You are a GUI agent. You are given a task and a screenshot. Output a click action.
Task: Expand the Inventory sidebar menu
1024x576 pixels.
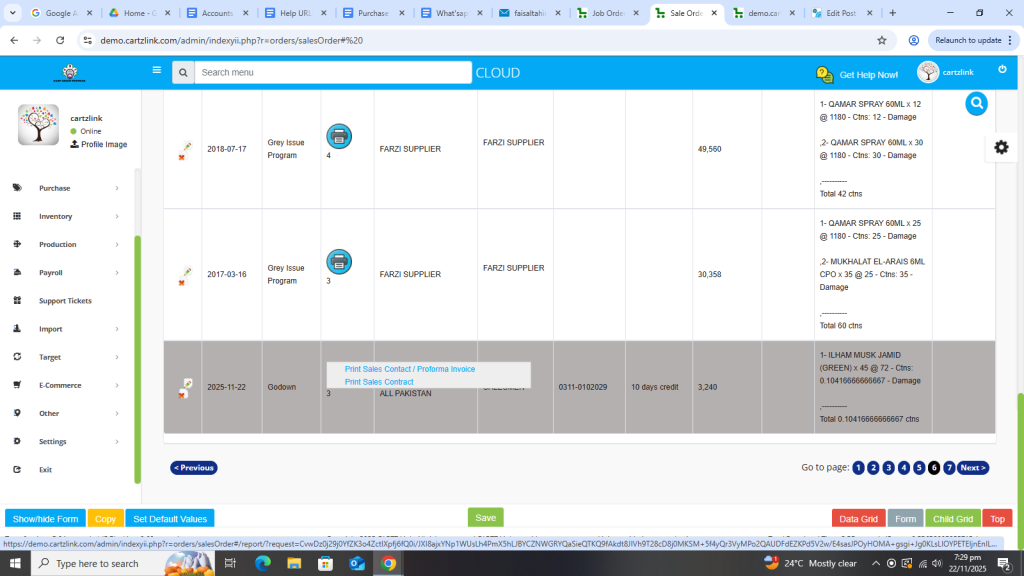click(x=56, y=216)
